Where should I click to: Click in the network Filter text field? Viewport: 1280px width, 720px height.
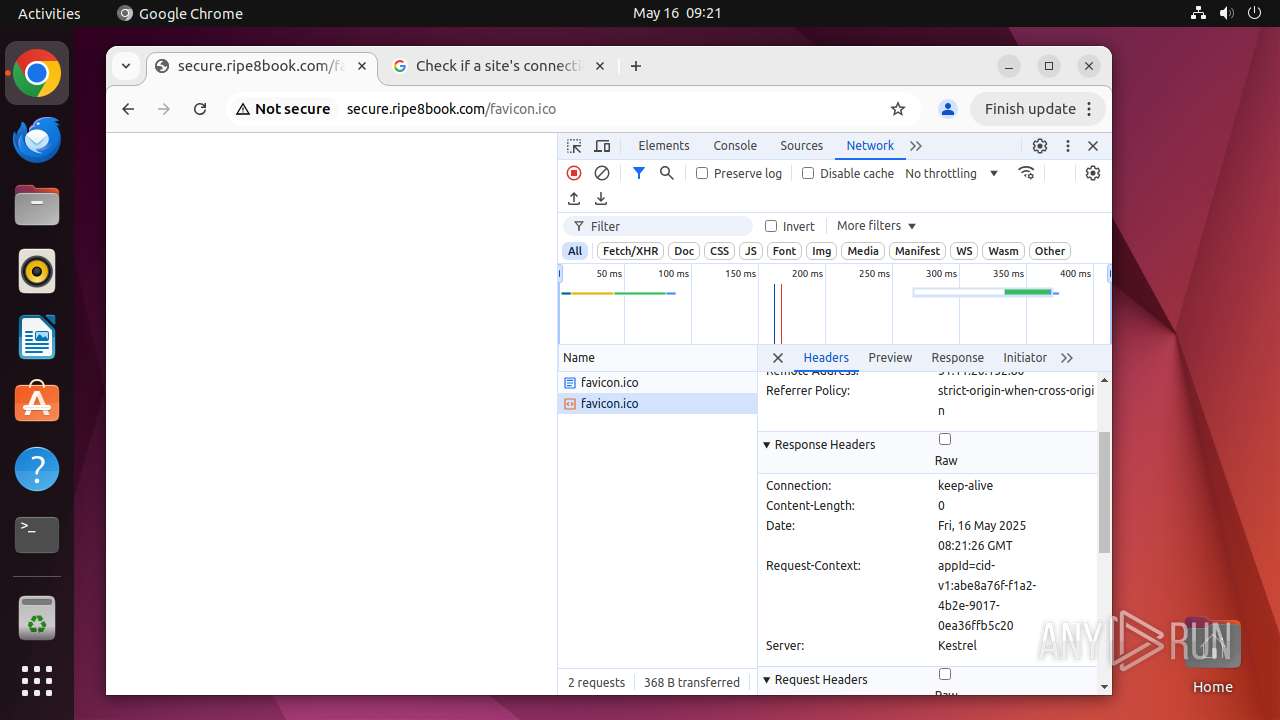click(658, 226)
